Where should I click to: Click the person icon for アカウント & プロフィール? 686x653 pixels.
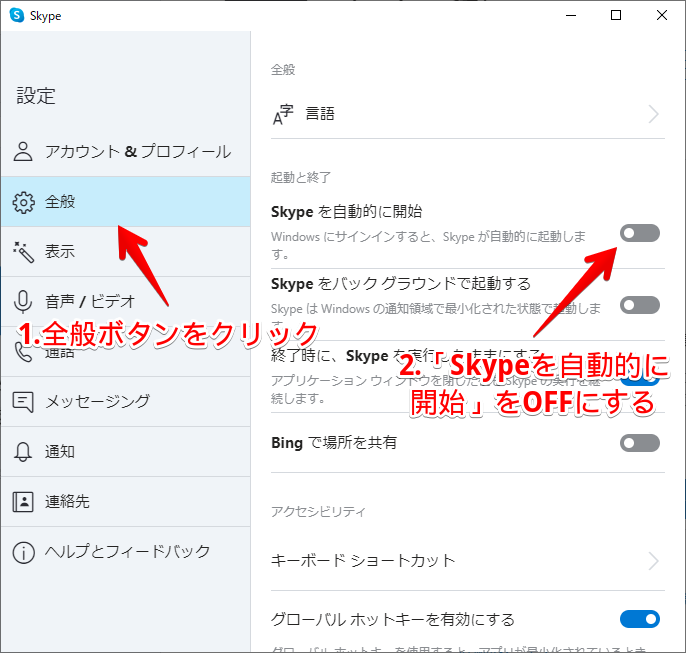(23, 152)
